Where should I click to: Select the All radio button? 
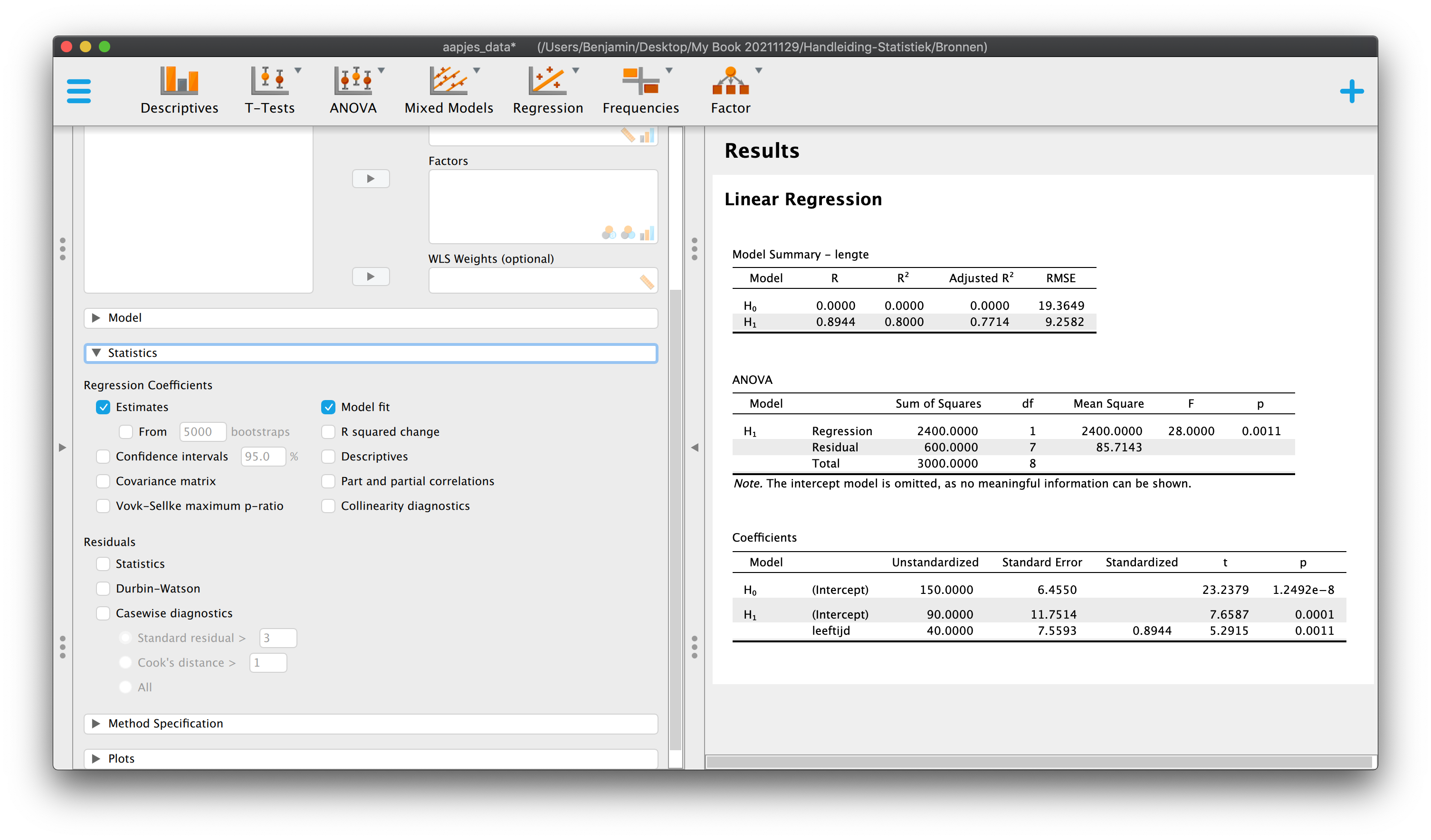(x=126, y=687)
